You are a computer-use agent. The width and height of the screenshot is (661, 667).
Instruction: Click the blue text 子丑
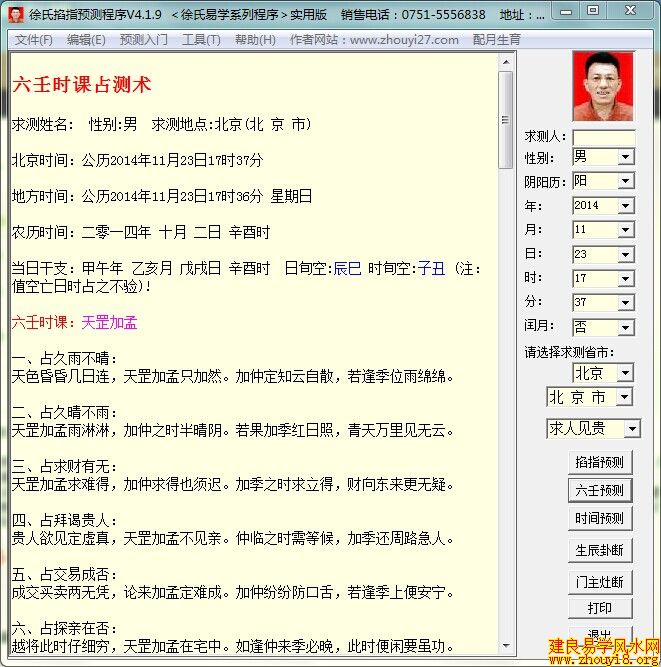click(431, 269)
